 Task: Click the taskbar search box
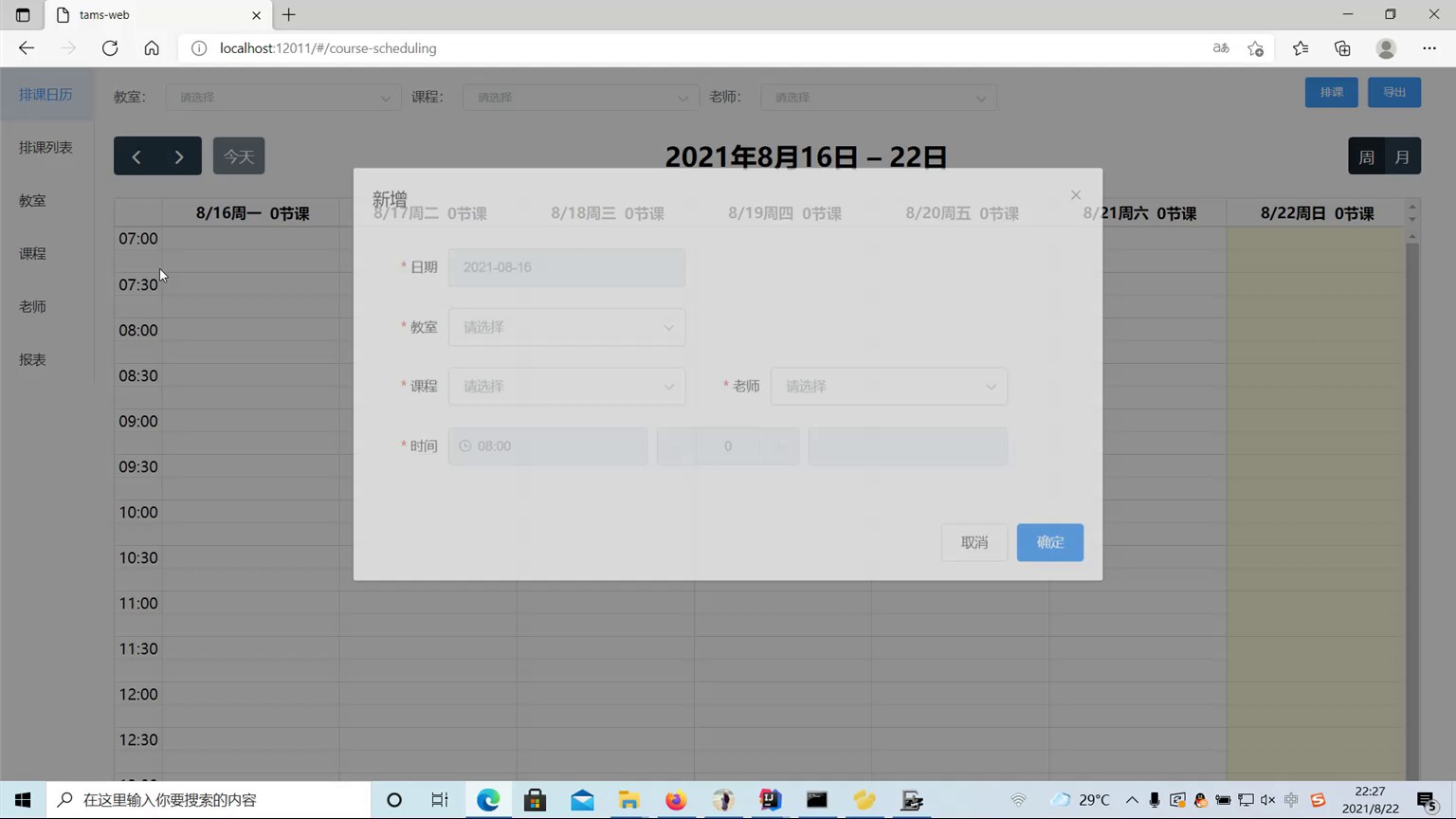209,800
